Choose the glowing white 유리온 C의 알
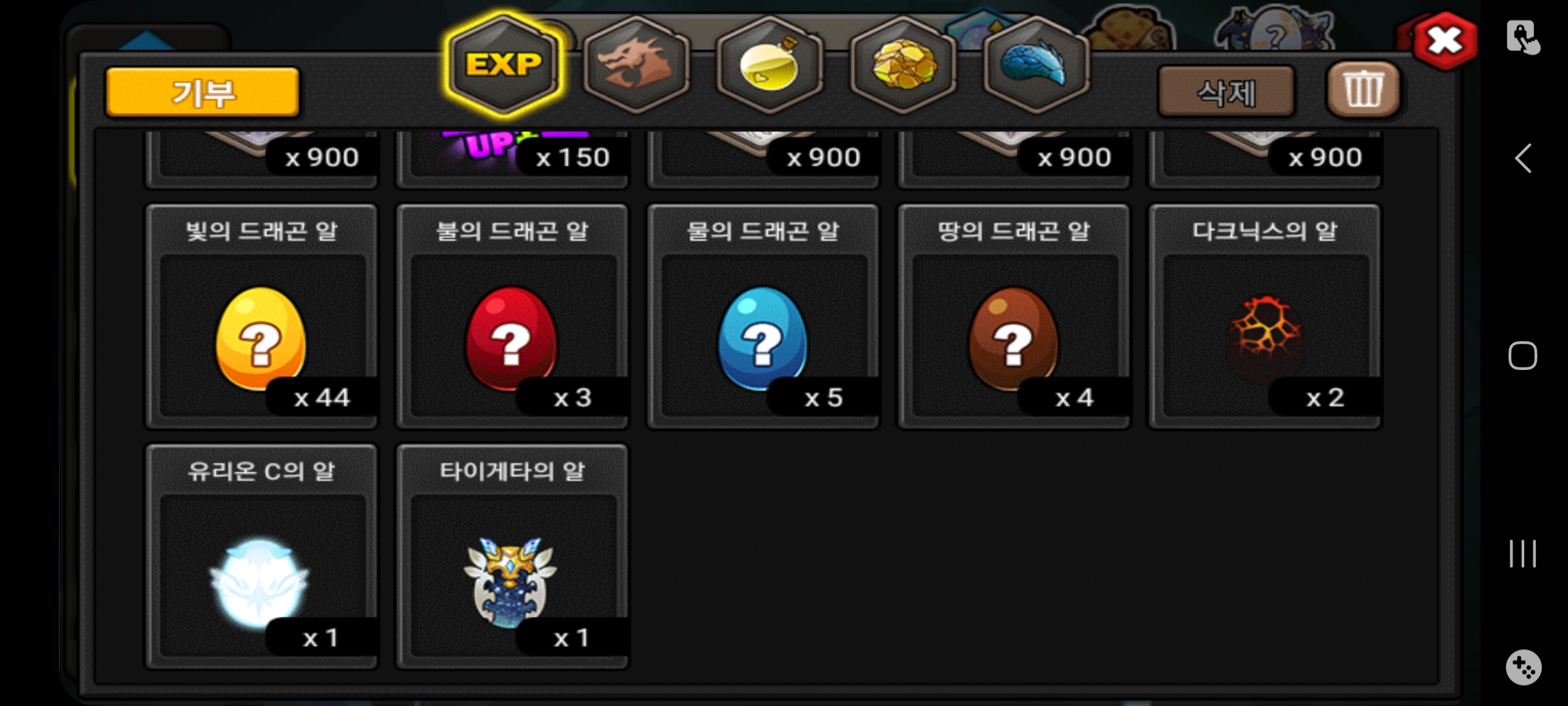The image size is (1568, 706). click(x=261, y=557)
